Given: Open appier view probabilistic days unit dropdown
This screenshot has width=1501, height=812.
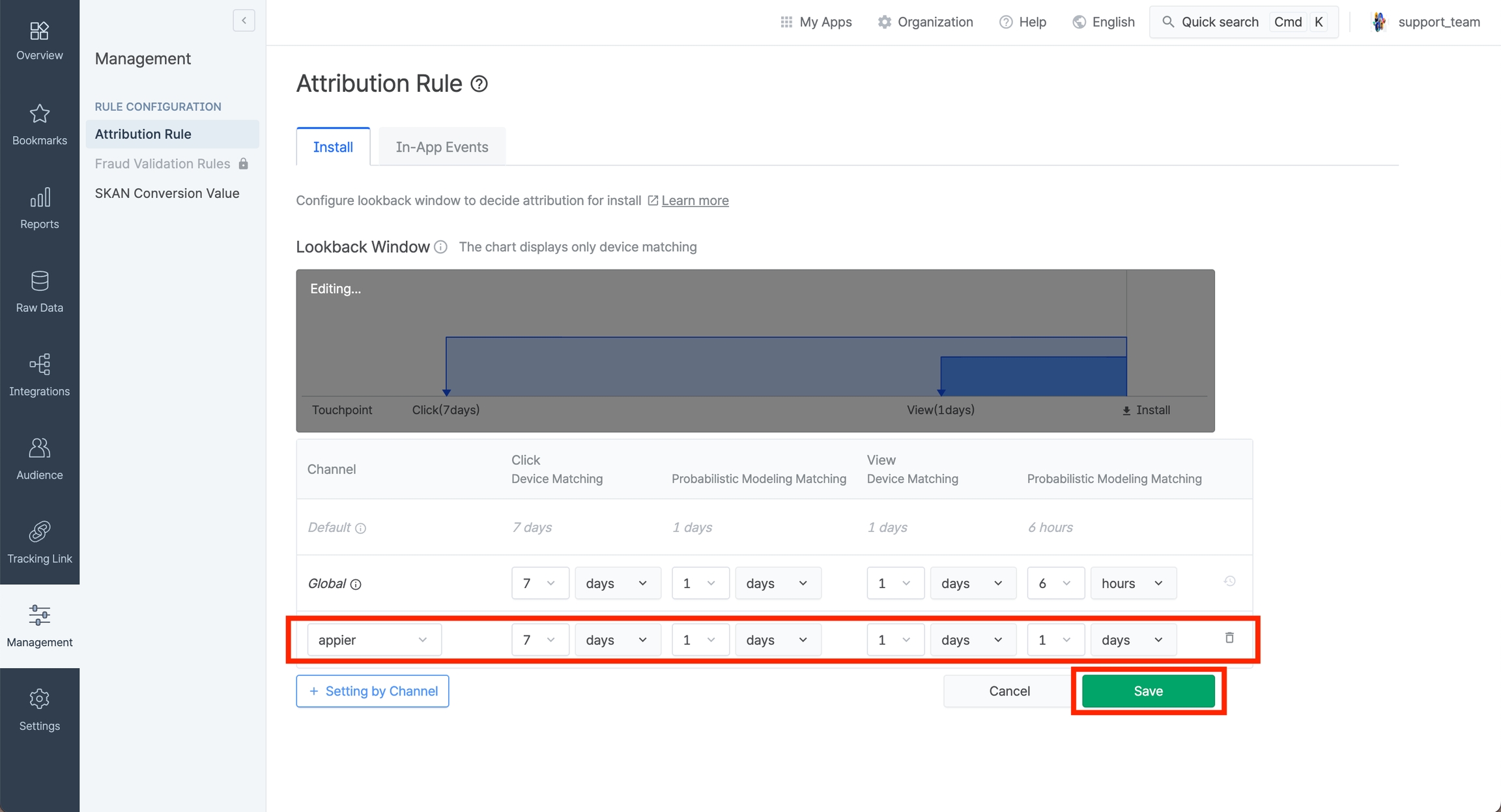Looking at the screenshot, I should pyautogui.click(x=1132, y=639).
